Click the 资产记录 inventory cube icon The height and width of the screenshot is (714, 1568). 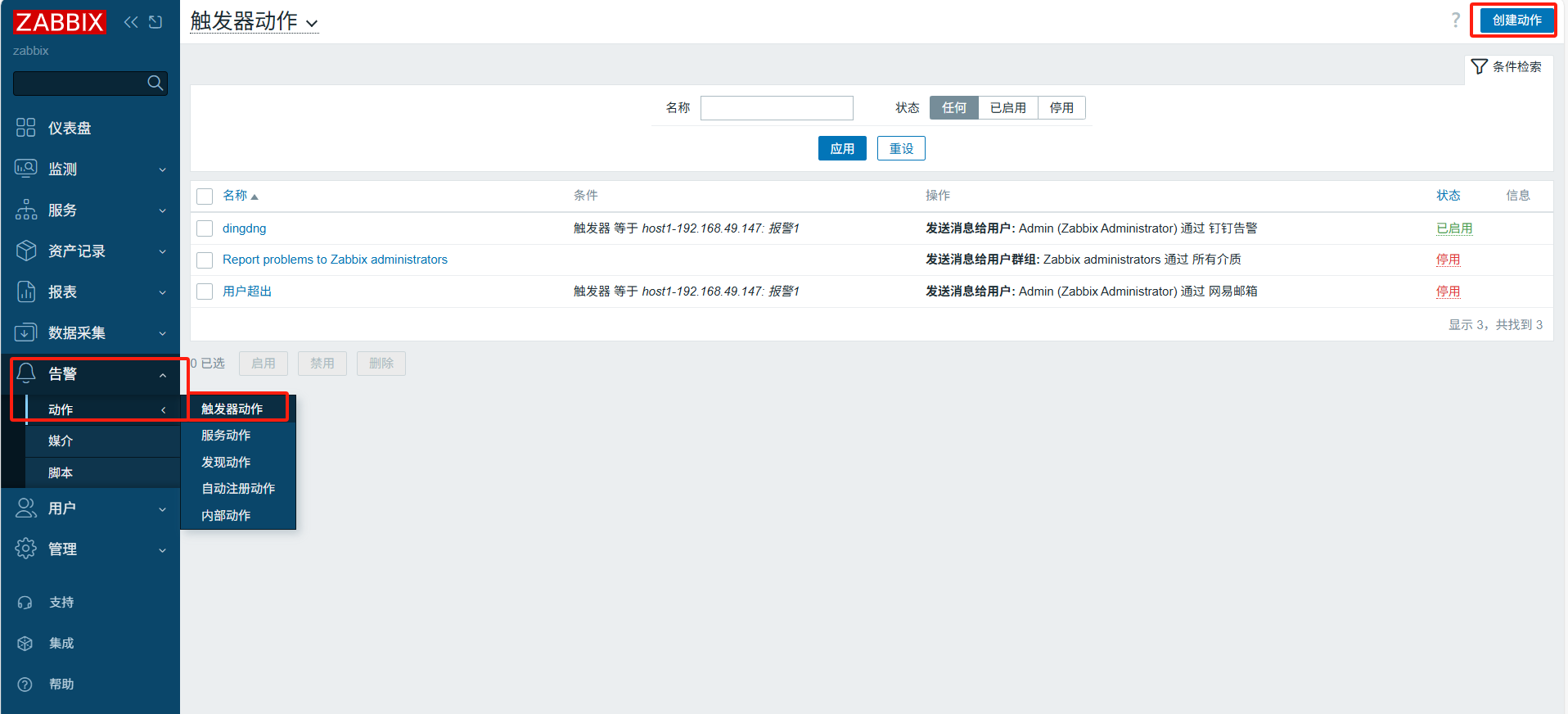pos(26,250)
